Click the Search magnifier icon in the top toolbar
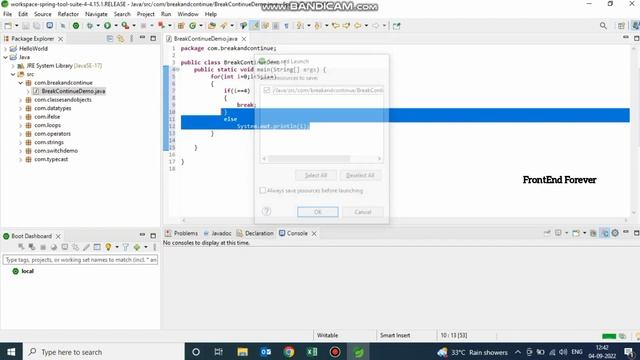 coord(603,26)
